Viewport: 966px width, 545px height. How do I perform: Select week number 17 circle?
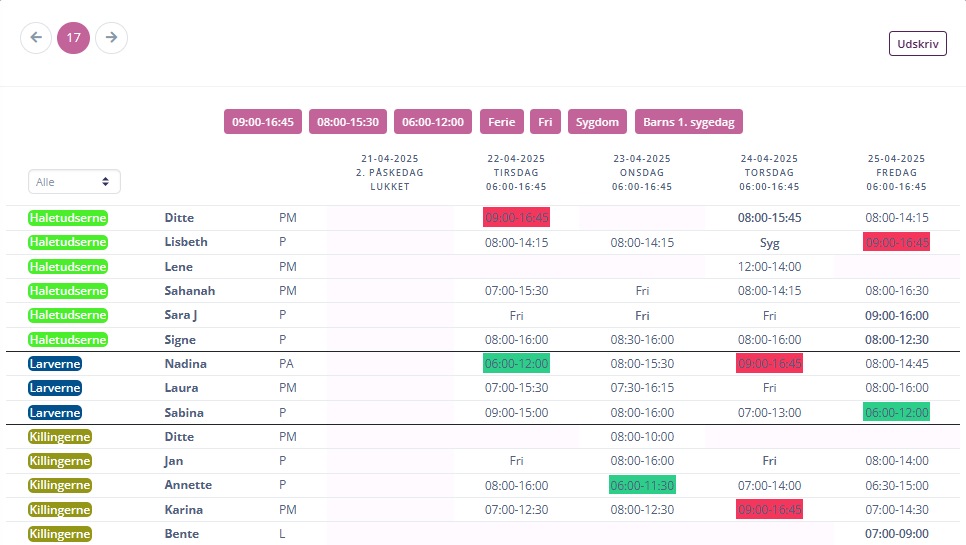(73, 38)
